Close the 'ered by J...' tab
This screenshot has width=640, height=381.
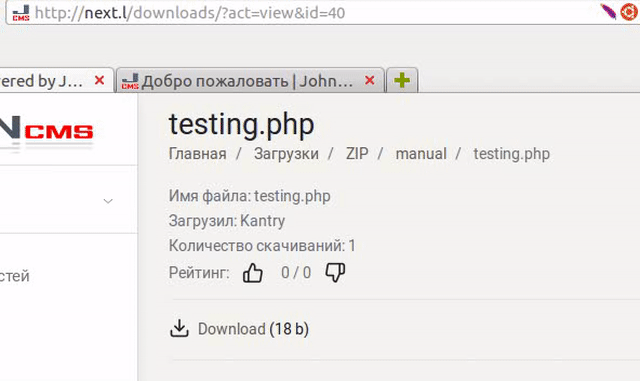(99, 80)
